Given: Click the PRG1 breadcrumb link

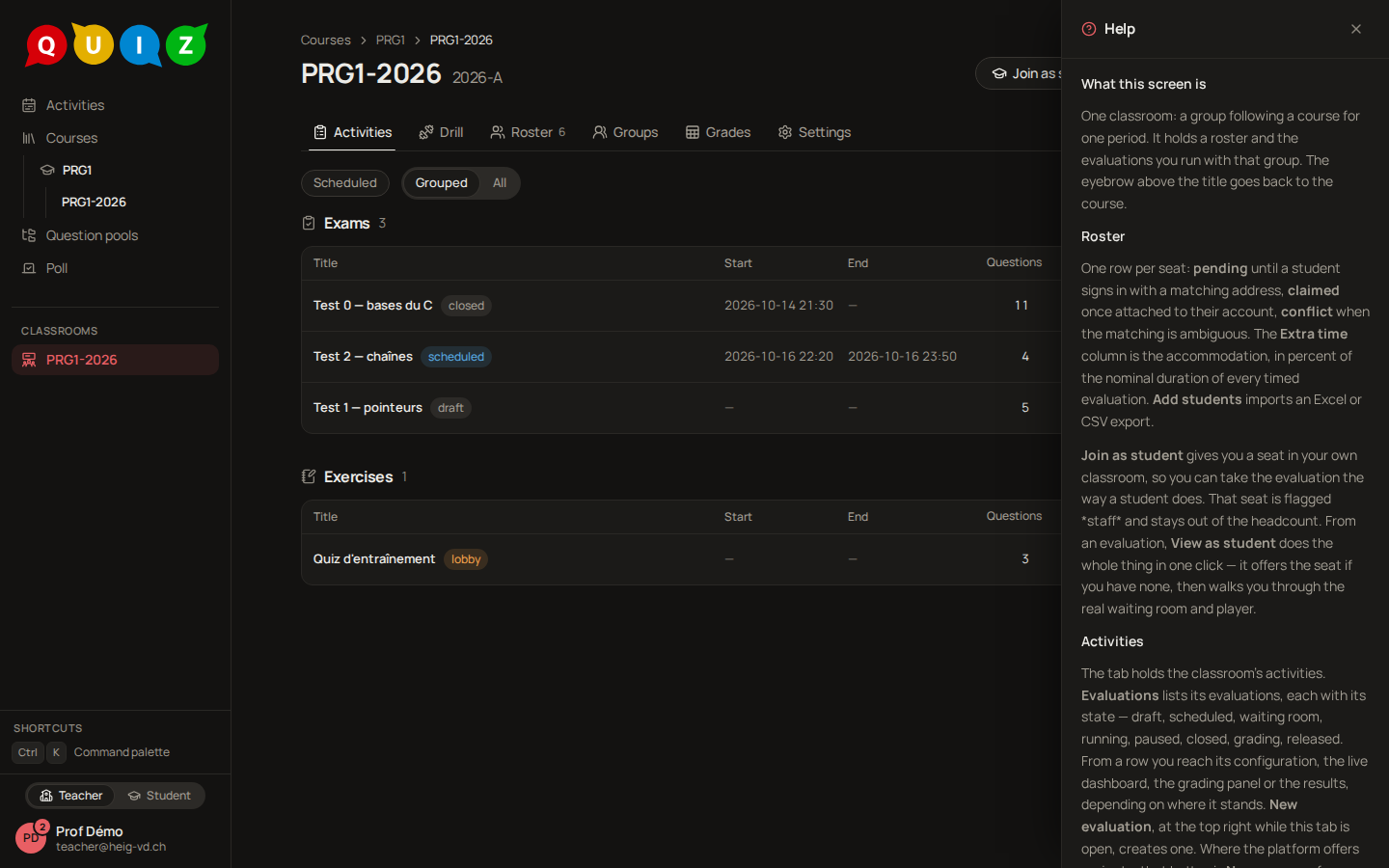Looking at the screenshot, I should pyautogui.click(x=390, y=40).
